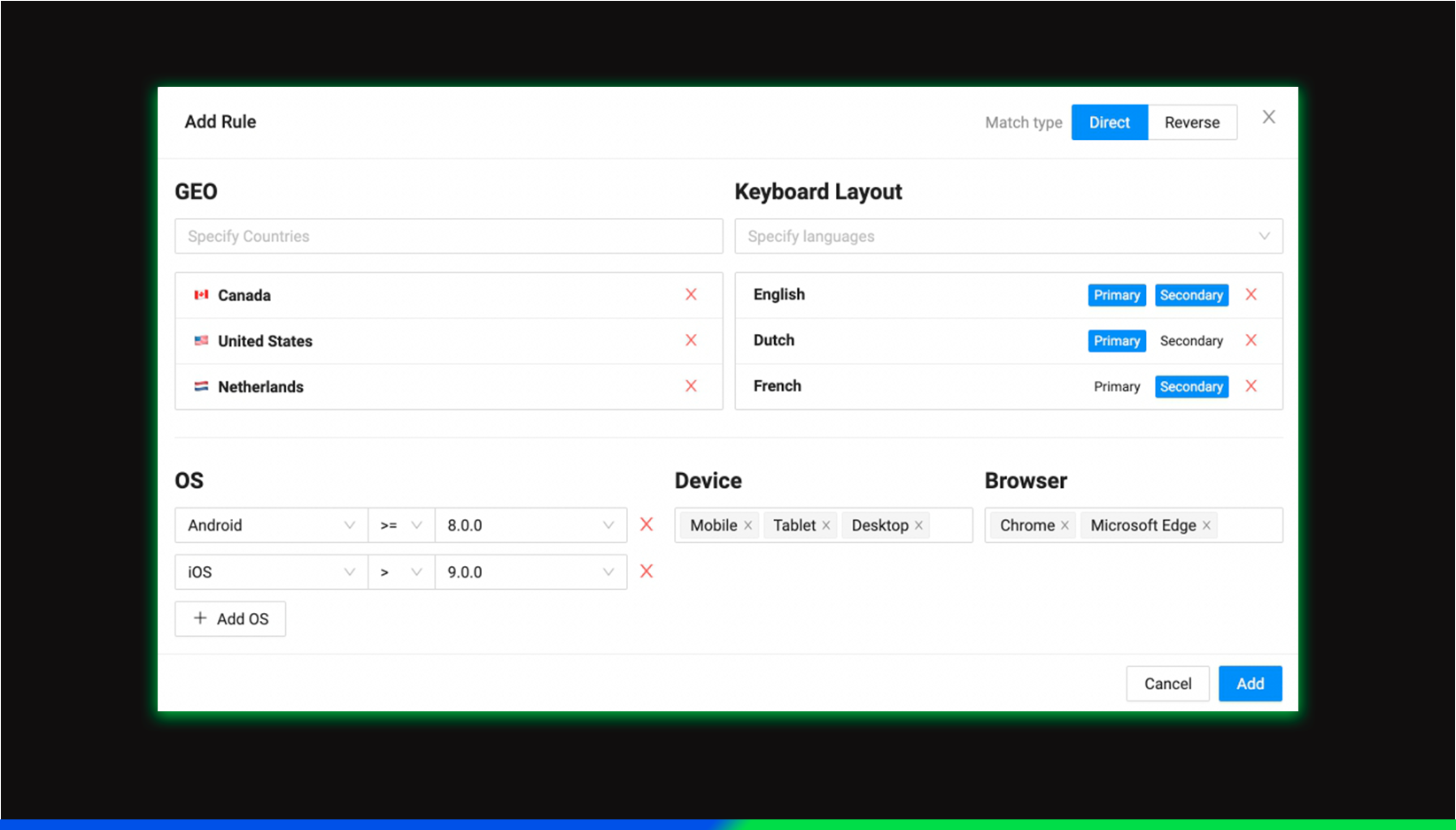This screenshot has width=1456, height=830.
Task: Switch match type to Reverse
Action: 1192,121
